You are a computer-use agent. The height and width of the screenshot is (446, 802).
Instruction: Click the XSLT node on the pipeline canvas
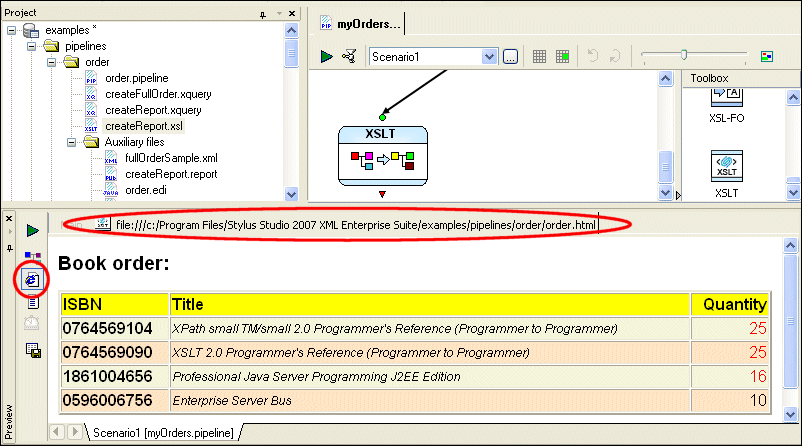[x=382, y=155]
